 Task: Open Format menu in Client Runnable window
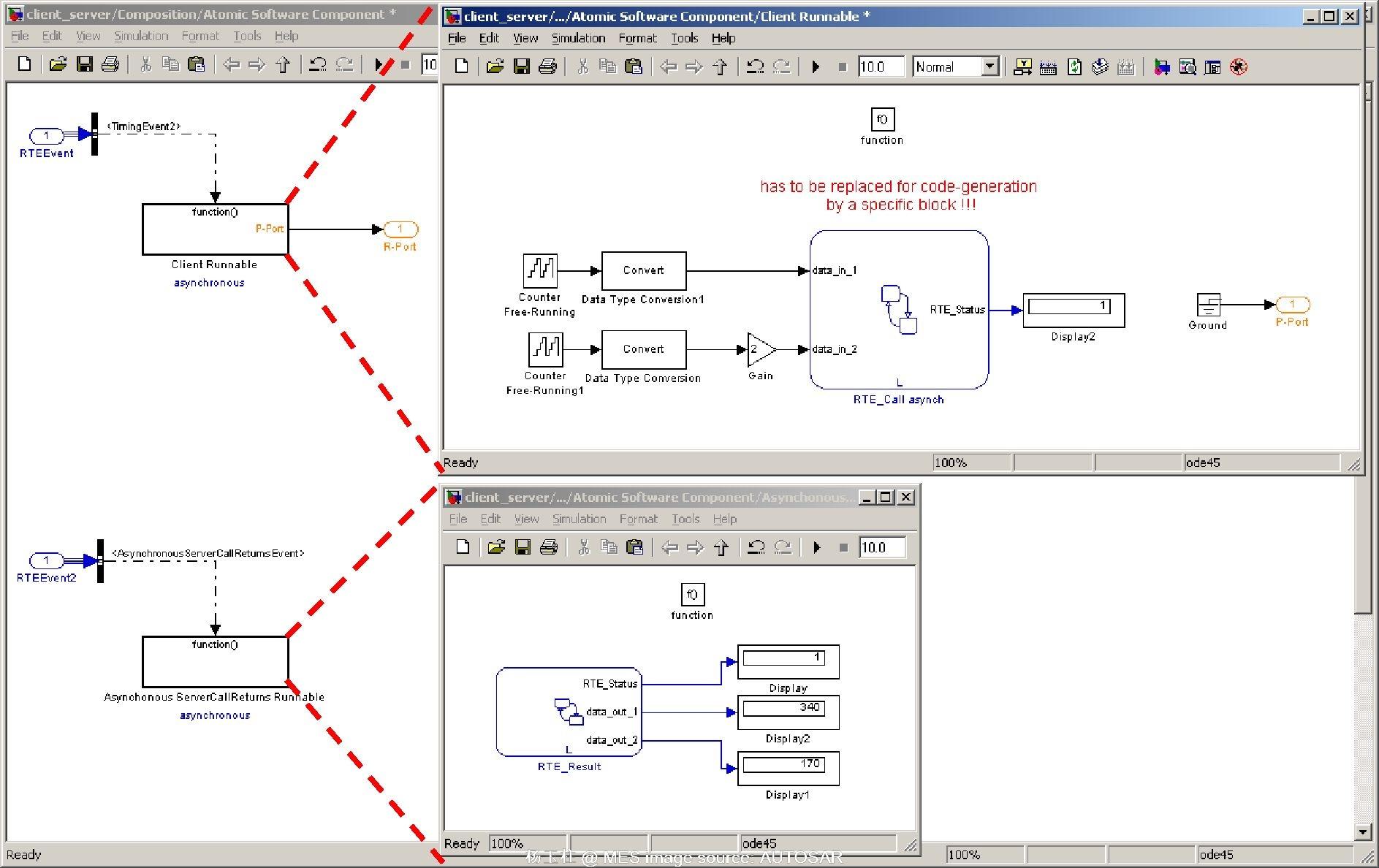tap(637, 38)
